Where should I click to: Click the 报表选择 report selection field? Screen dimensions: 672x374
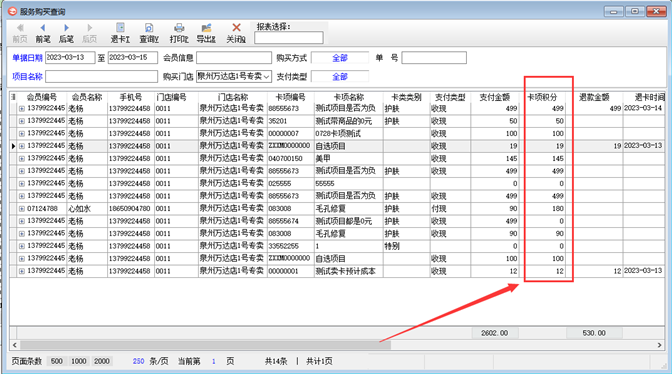point(288,38)
